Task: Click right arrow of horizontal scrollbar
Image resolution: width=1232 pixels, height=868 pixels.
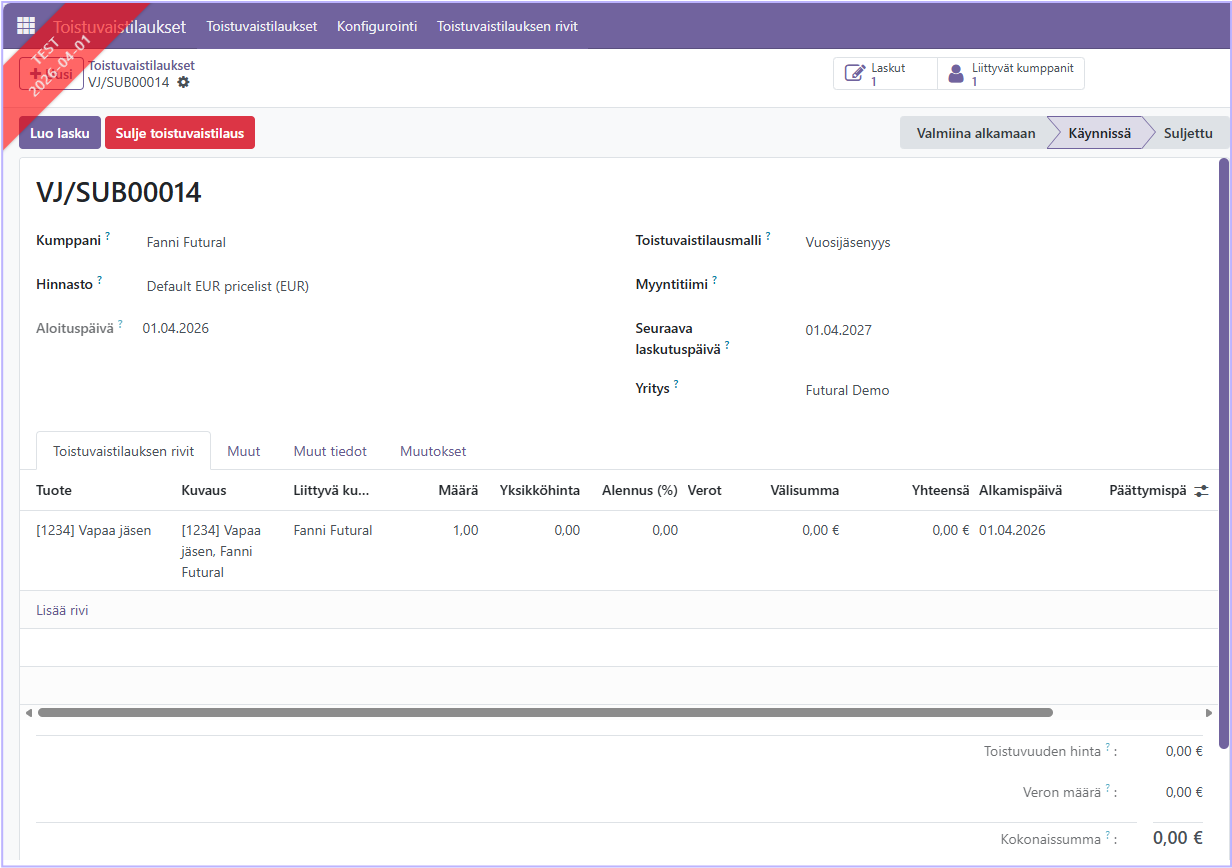Action: coord(1209,713)
